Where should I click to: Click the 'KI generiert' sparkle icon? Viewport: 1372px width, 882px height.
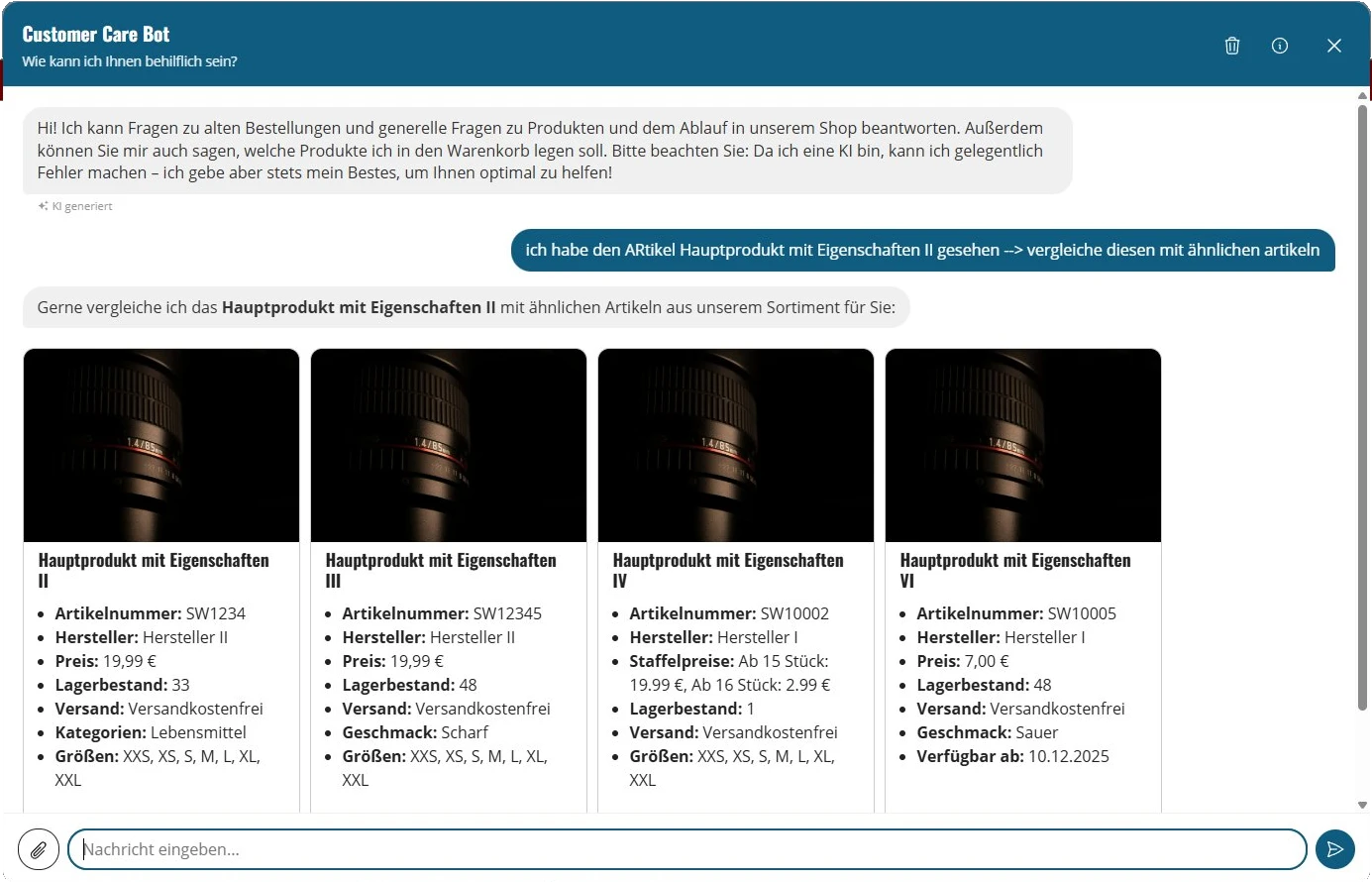coord(41,205)
